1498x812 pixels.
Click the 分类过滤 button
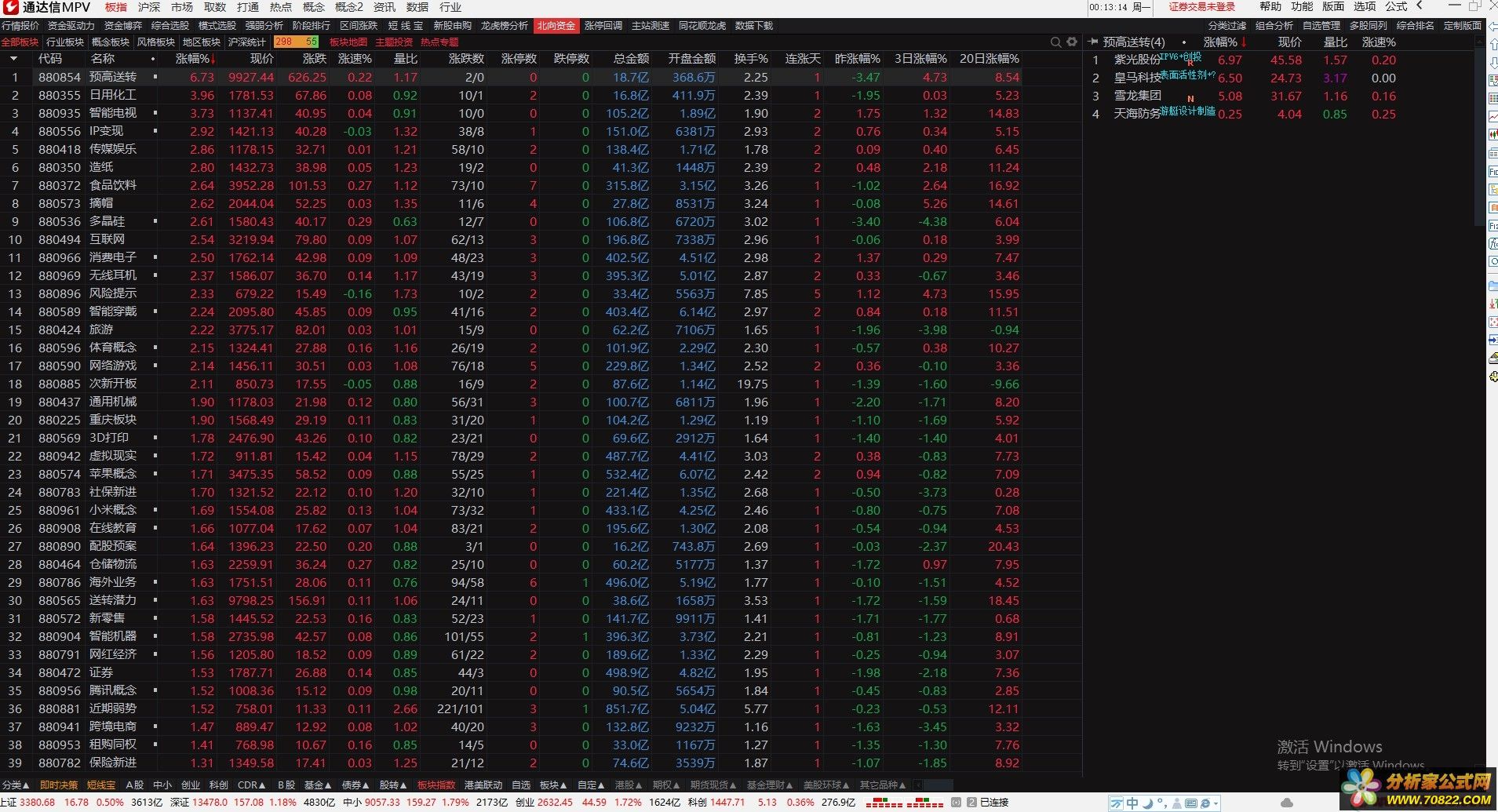[1227, 26]
